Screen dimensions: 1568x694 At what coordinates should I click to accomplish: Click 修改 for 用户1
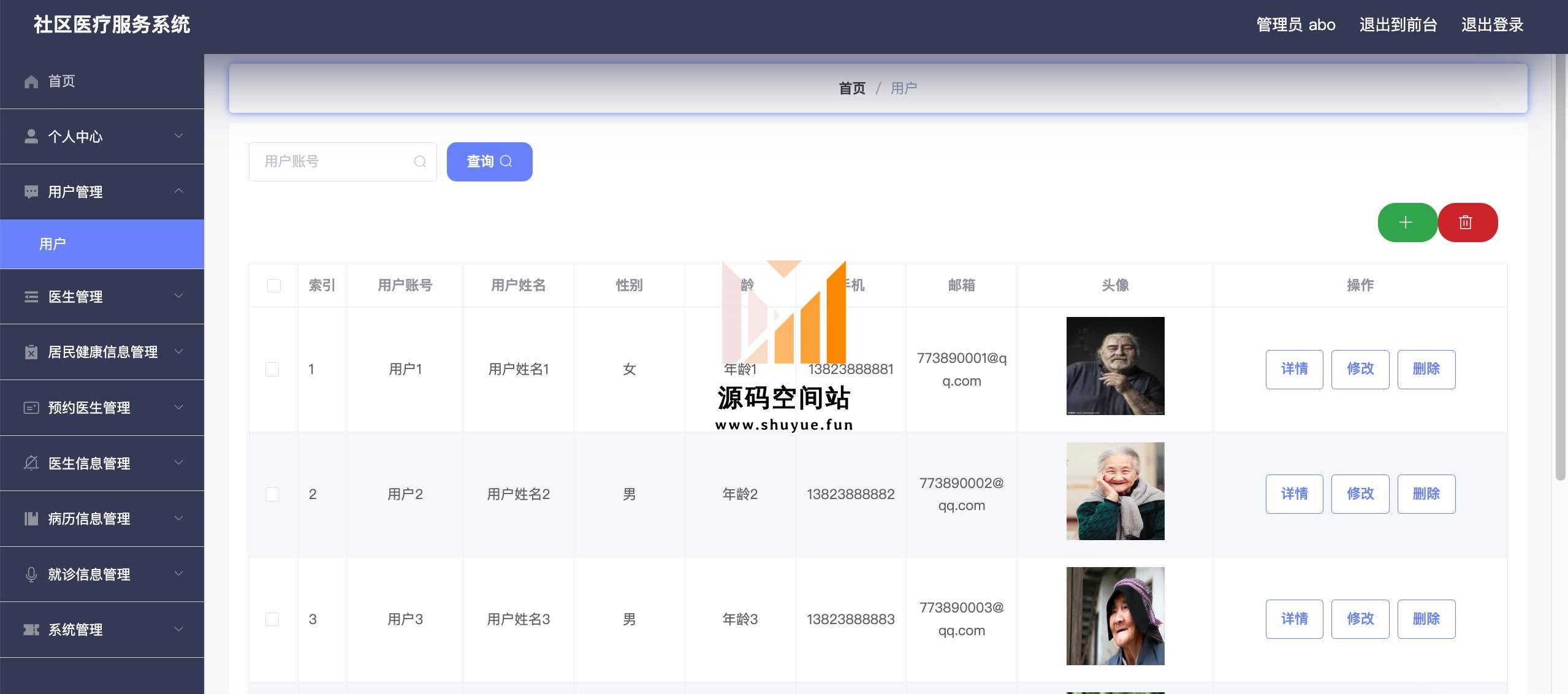point(1360,370)
